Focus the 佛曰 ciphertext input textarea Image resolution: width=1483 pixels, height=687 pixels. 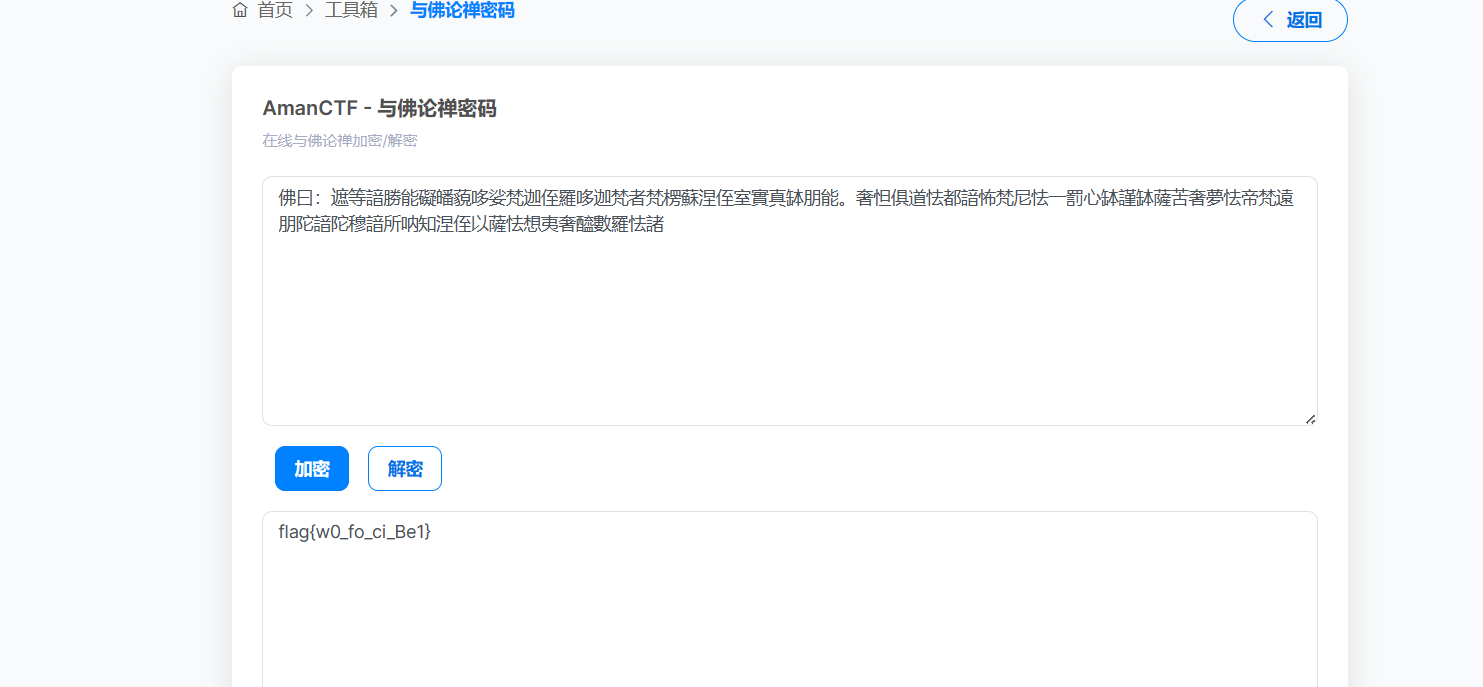(790, 301)
